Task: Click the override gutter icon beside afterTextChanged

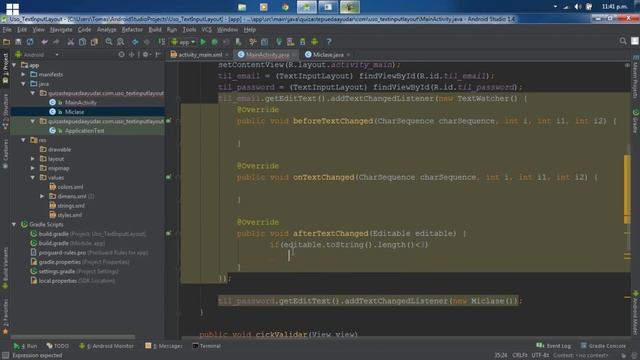Action: click(x=169, y=233)
